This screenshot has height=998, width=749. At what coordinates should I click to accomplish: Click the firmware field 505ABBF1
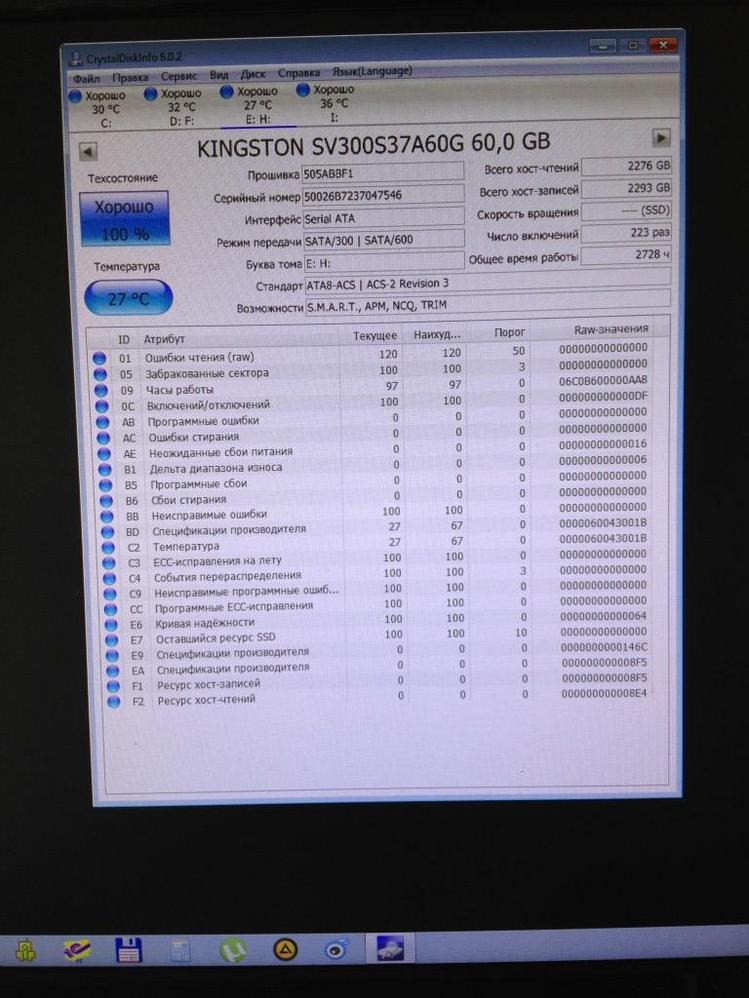[383, 172]
